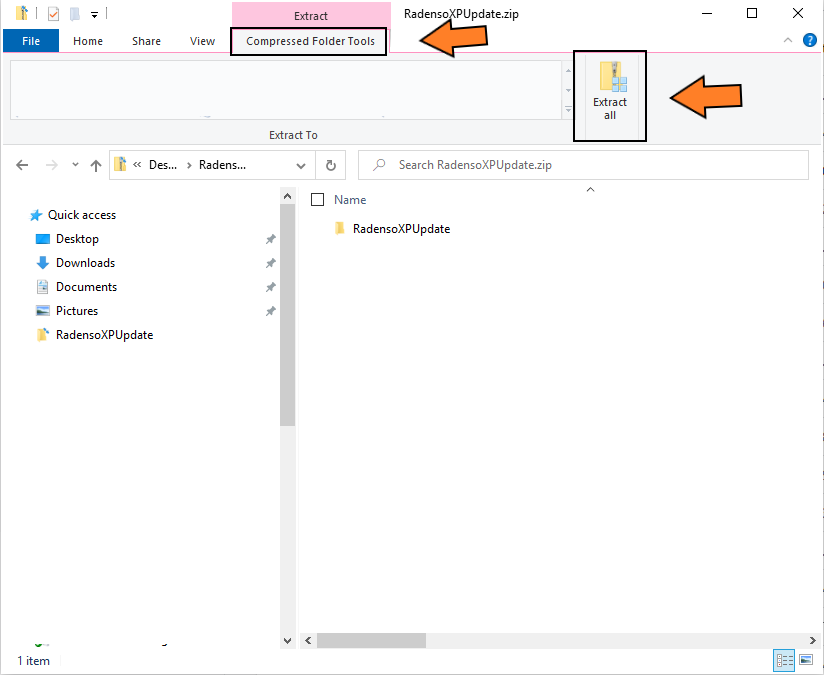Tick the select-all checkbox beside Name
The image size is (824, 675).
pos(317,199)
